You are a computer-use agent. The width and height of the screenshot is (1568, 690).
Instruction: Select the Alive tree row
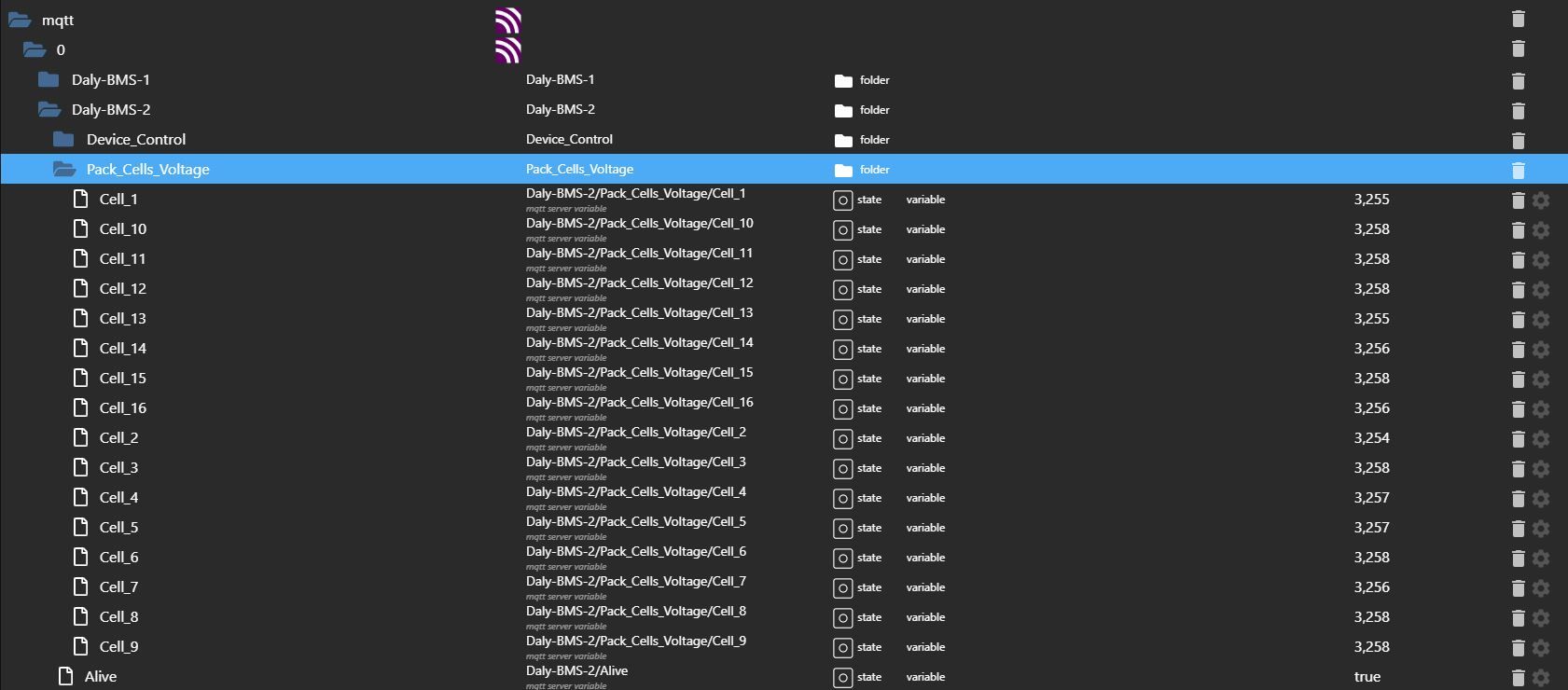pos(784,676)
